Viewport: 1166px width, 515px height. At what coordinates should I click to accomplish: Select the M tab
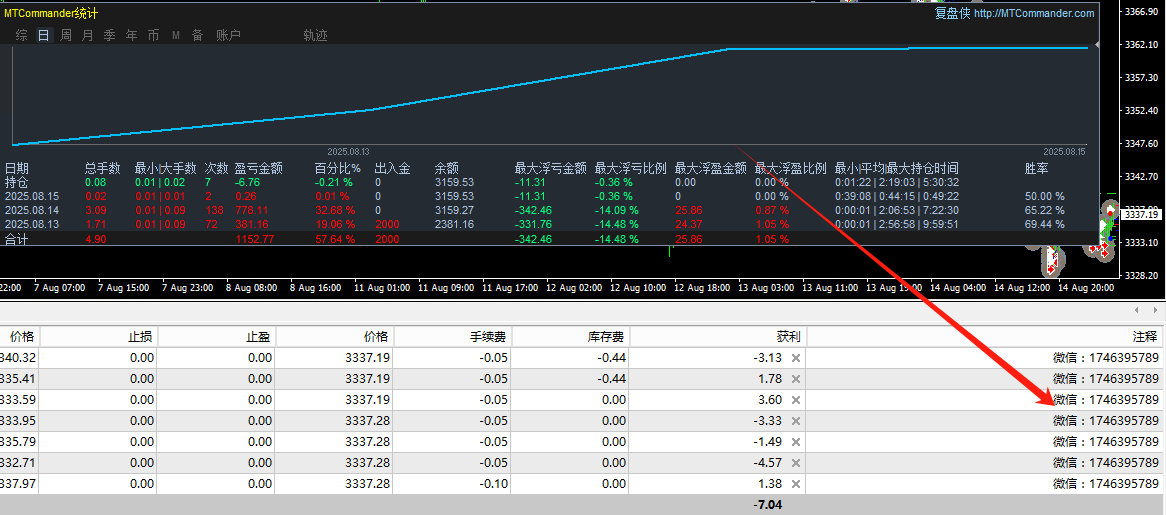pyautogui.click(x=176, y=35)
